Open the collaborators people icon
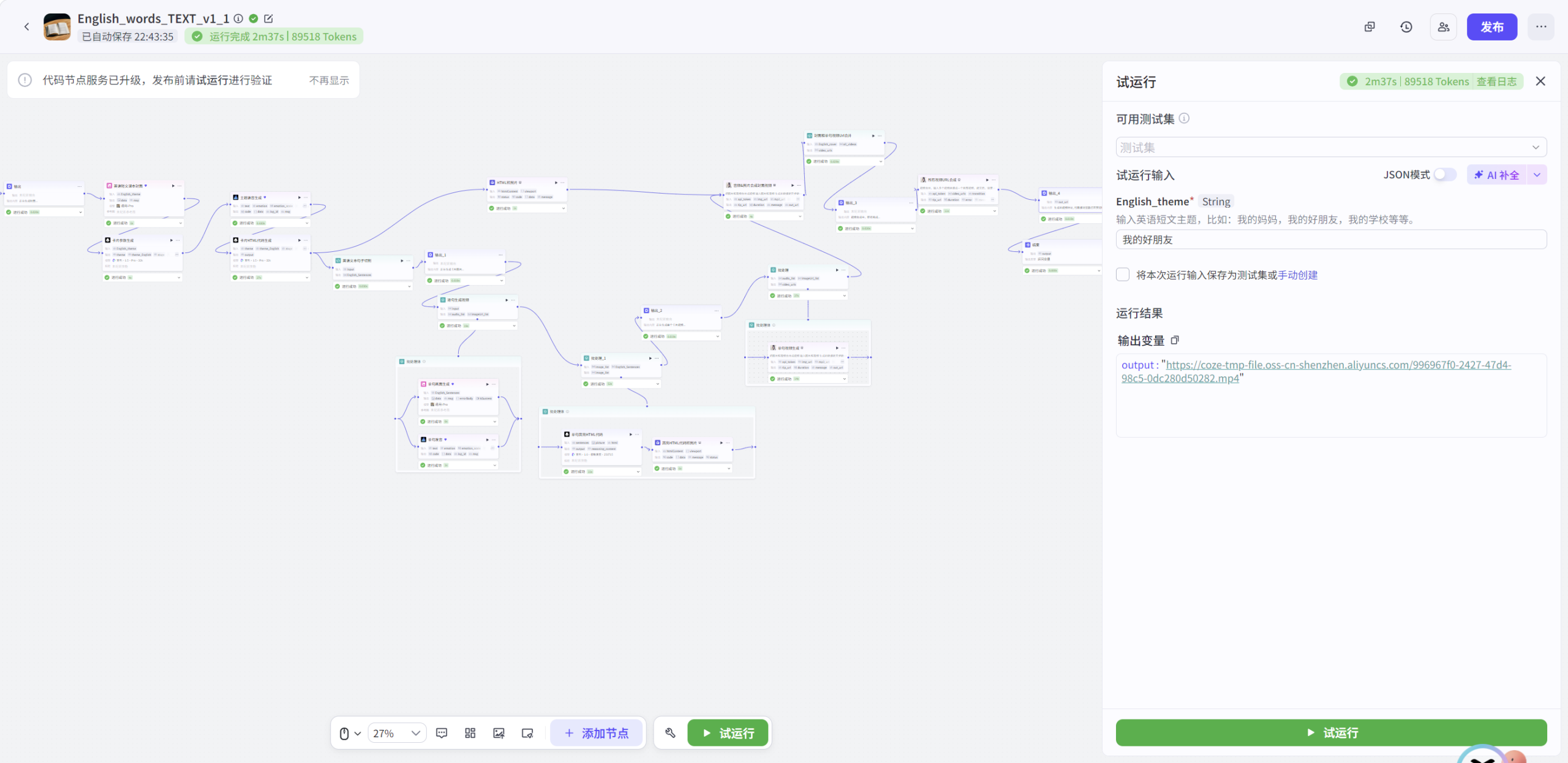This screenshot has width=1568, height=763. pyautogui.click(x=1444, y=27)
